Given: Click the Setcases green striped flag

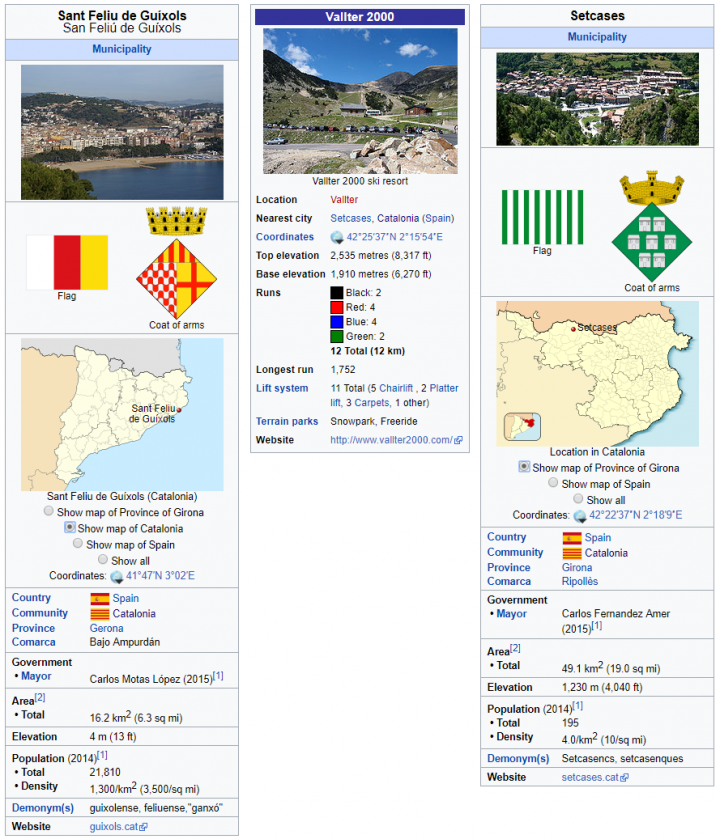Looking at the screenshot, I should point(542,217).
